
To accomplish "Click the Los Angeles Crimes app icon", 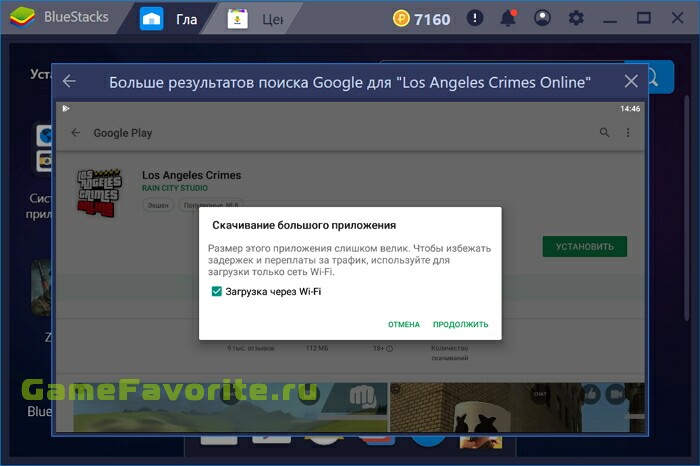I will (99, 192).
